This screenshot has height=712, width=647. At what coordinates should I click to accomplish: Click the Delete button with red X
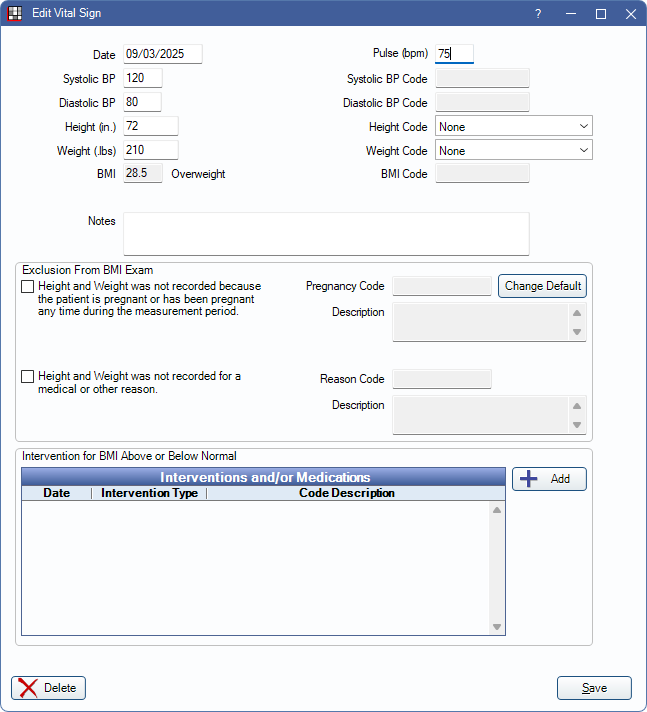pyautogui.click(x=48, y=688)
